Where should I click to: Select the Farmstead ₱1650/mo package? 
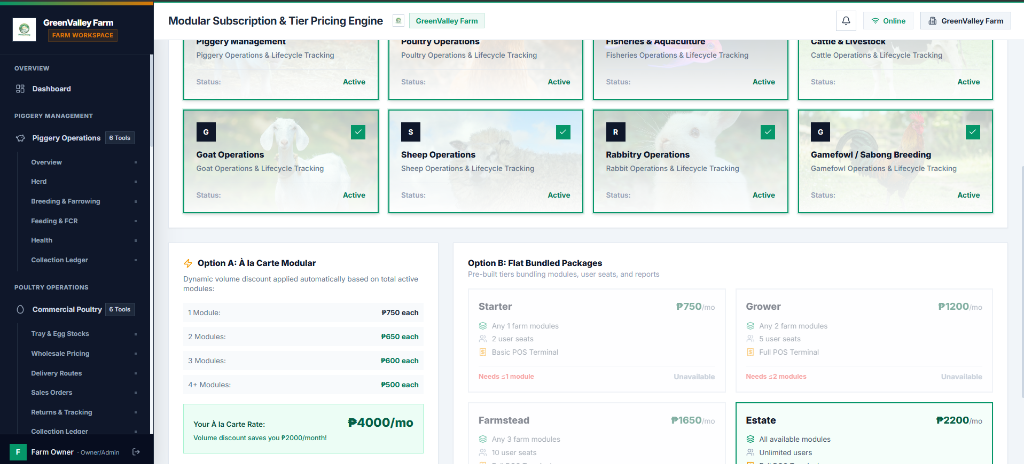pyautogui.click(x=597, y=433)
